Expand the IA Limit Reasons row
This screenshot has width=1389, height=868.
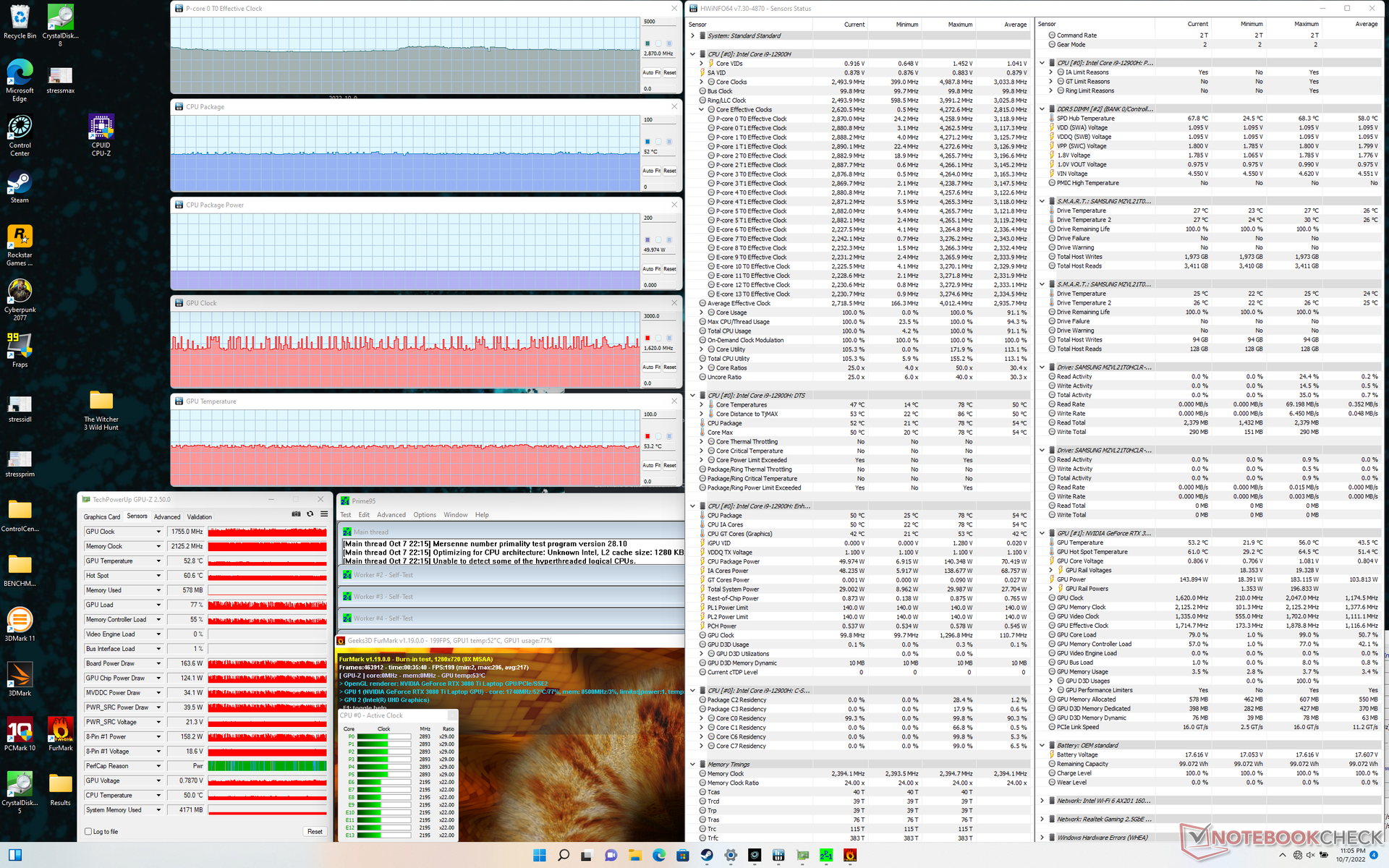[1051, 72]
